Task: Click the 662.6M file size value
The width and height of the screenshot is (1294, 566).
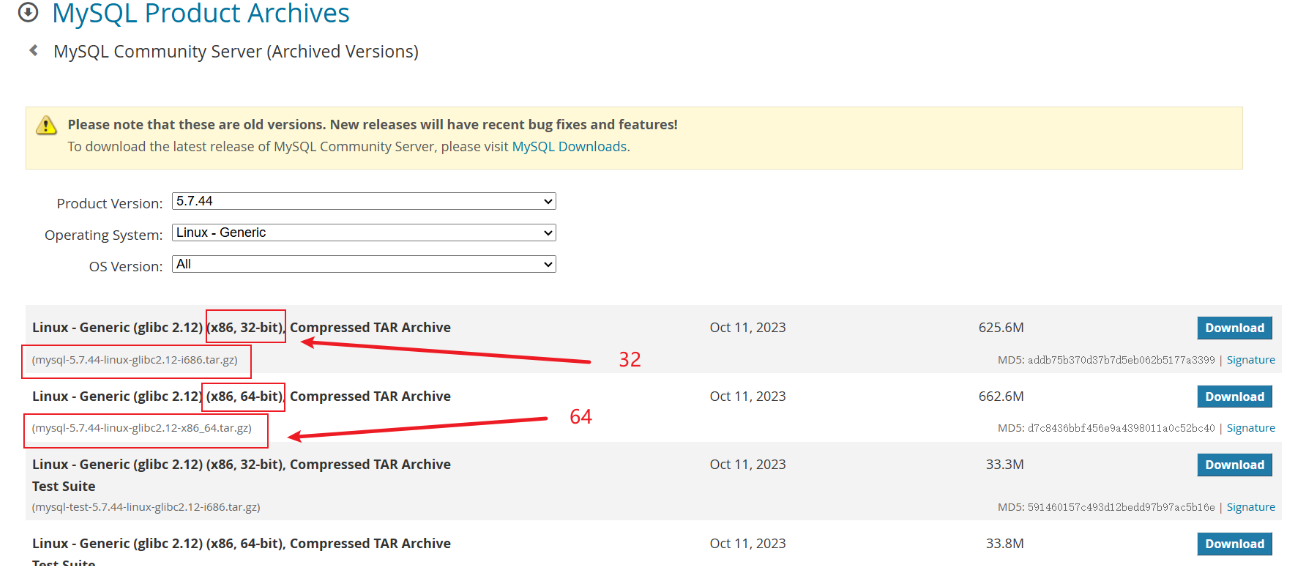Action: point(1001,396)
